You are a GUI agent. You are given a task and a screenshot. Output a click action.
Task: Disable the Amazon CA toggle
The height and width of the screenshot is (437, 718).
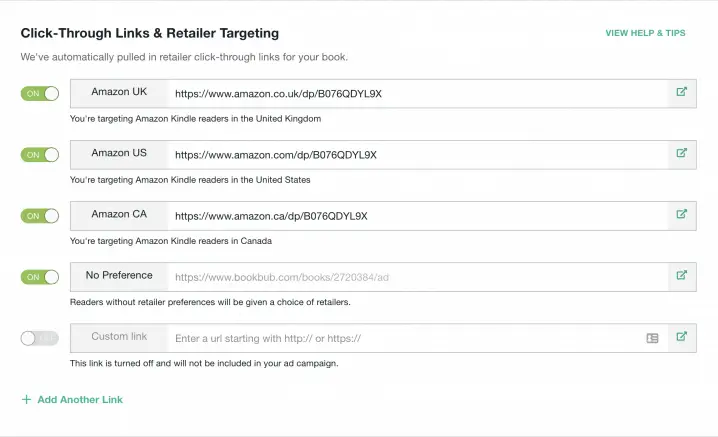(x=40, y=216)
